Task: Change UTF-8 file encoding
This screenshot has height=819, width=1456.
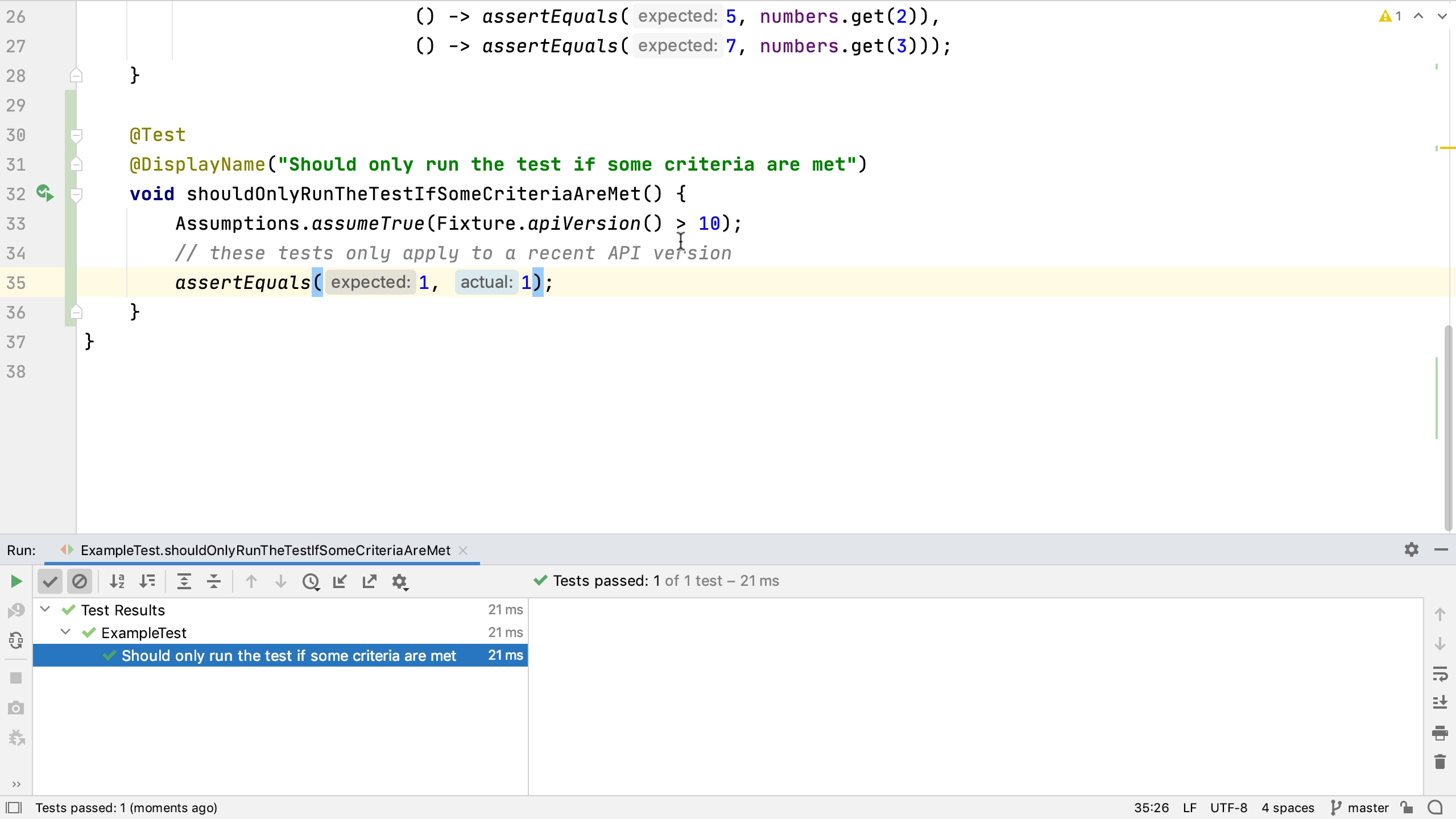Action: tap(1228, 808)
